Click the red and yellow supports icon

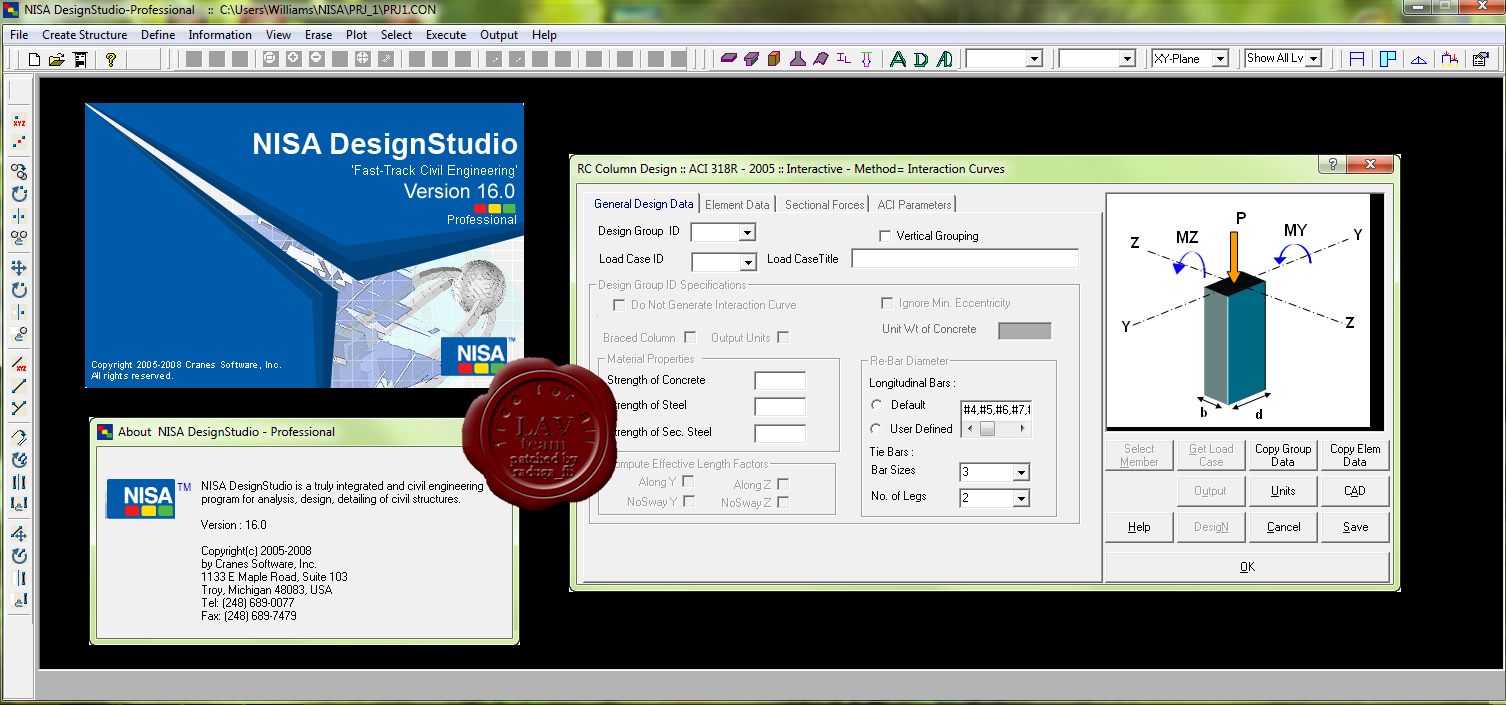tap(1450, 59)
